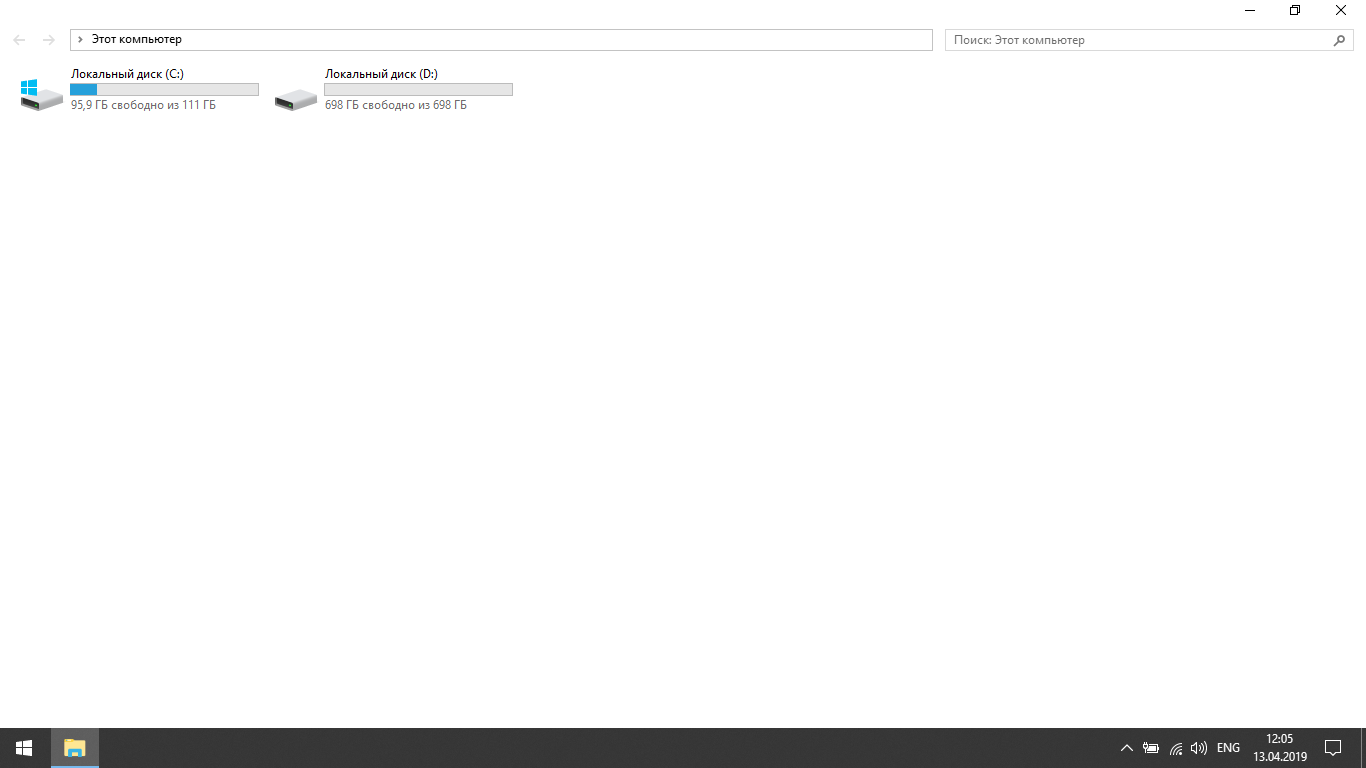Select the Local Disk (C:) drive icon
The width and height of the screenshot is (1366, 768).
tap(42, 94)
